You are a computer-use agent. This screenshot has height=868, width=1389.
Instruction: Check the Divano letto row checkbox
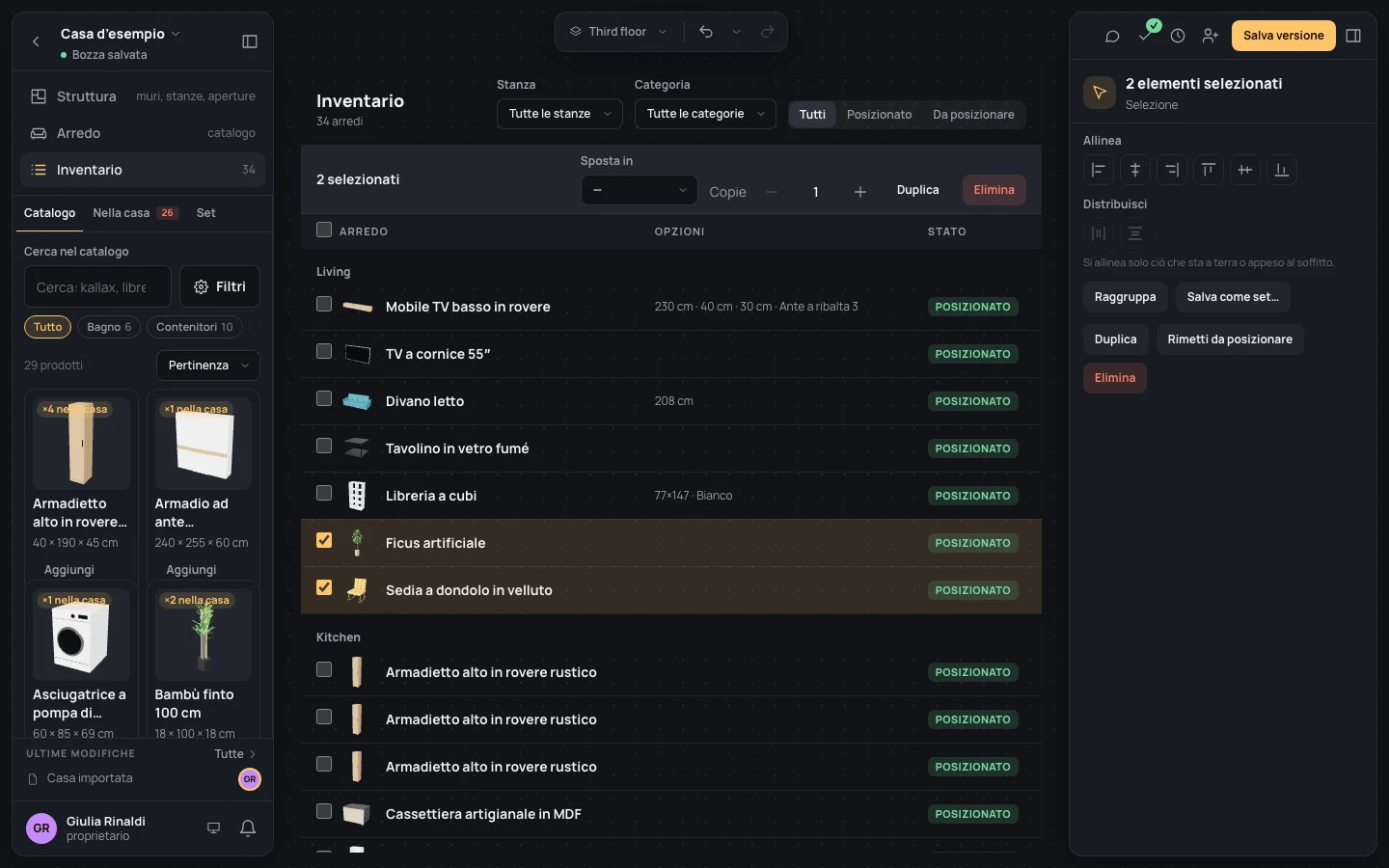[x=324, y=398]
